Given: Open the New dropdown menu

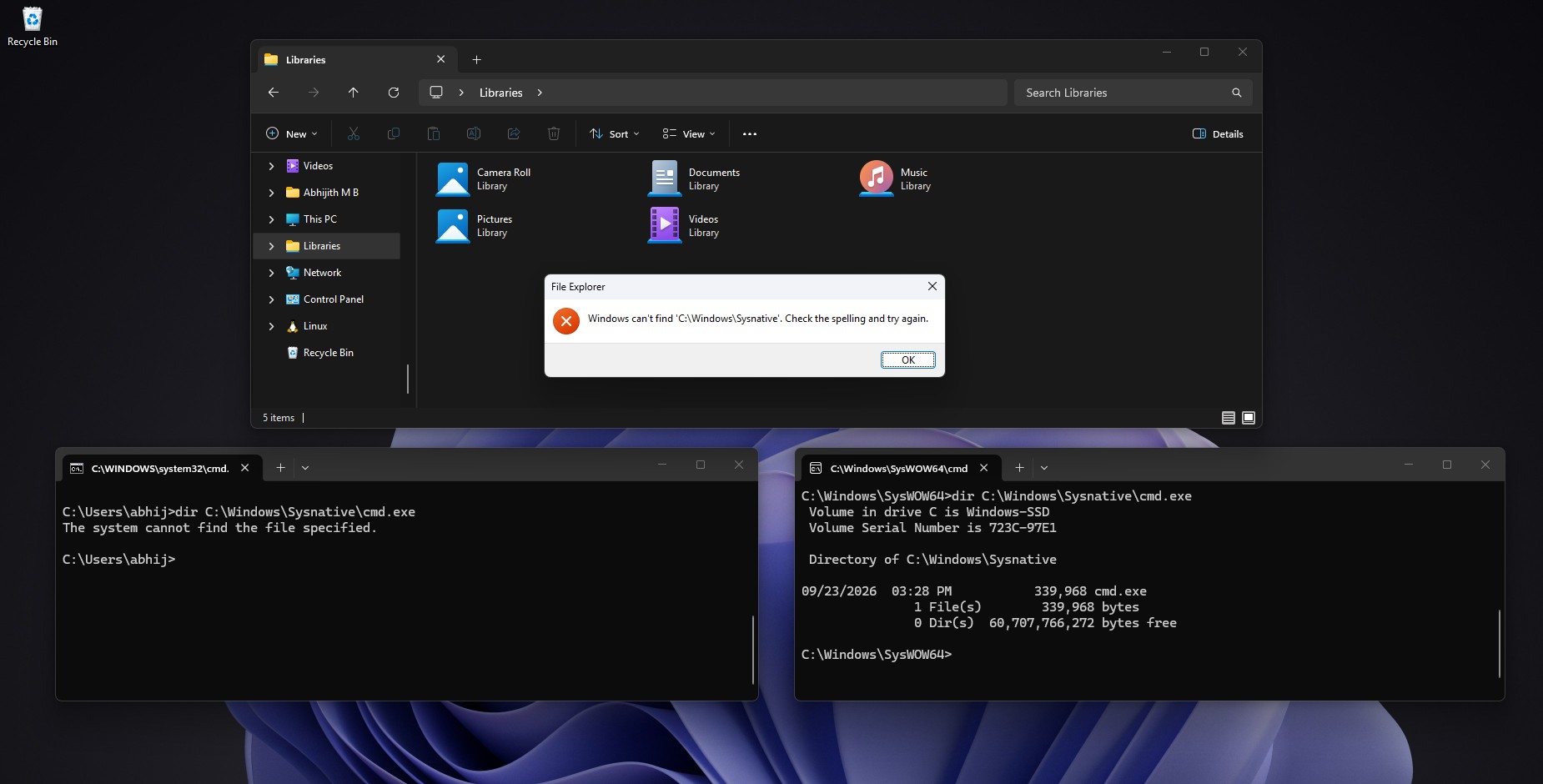Looking at the screenshot, I should click(291, 133).
